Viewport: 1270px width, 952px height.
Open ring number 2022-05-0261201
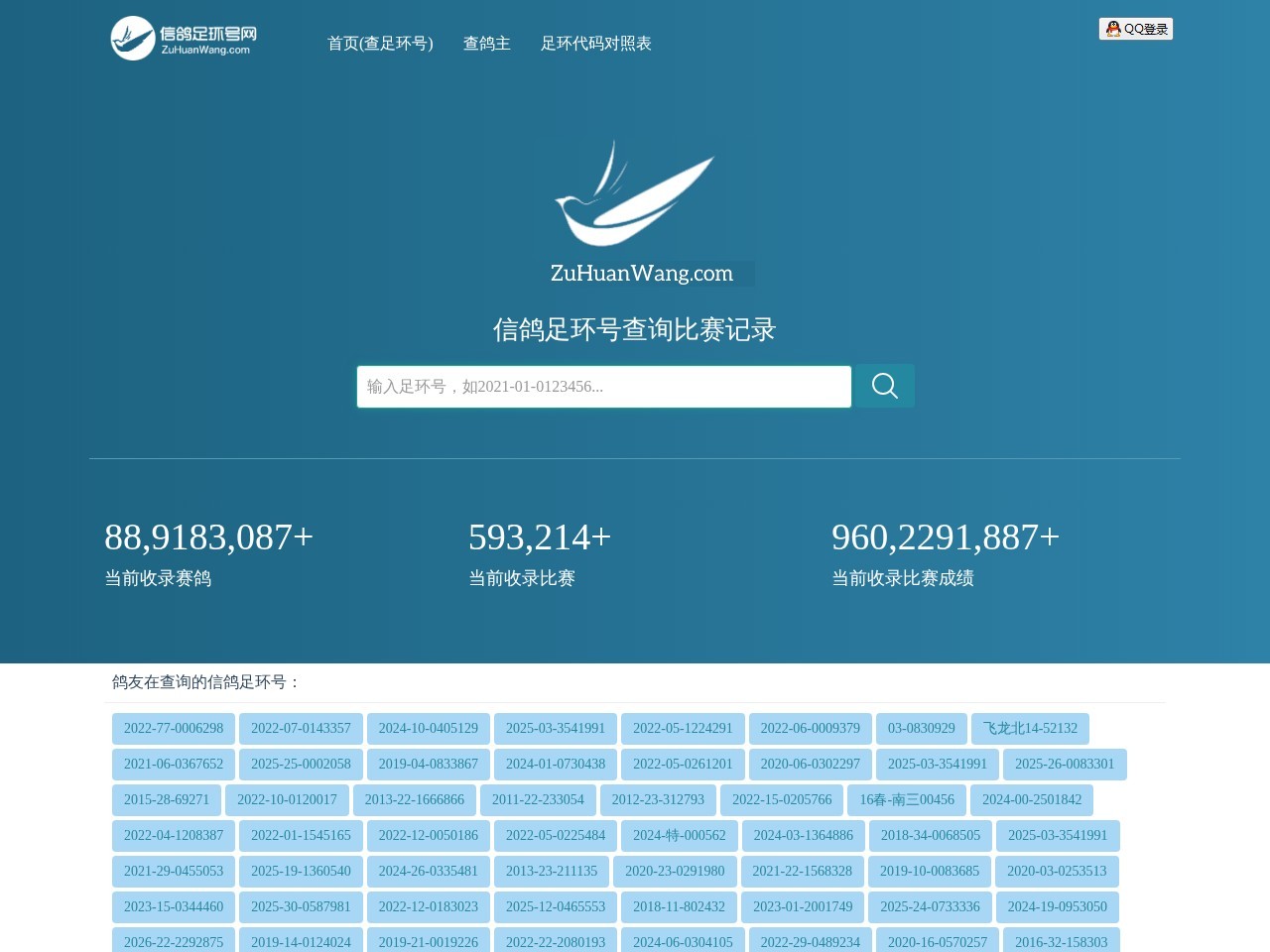pyautogui.click(x=683, y=765)
